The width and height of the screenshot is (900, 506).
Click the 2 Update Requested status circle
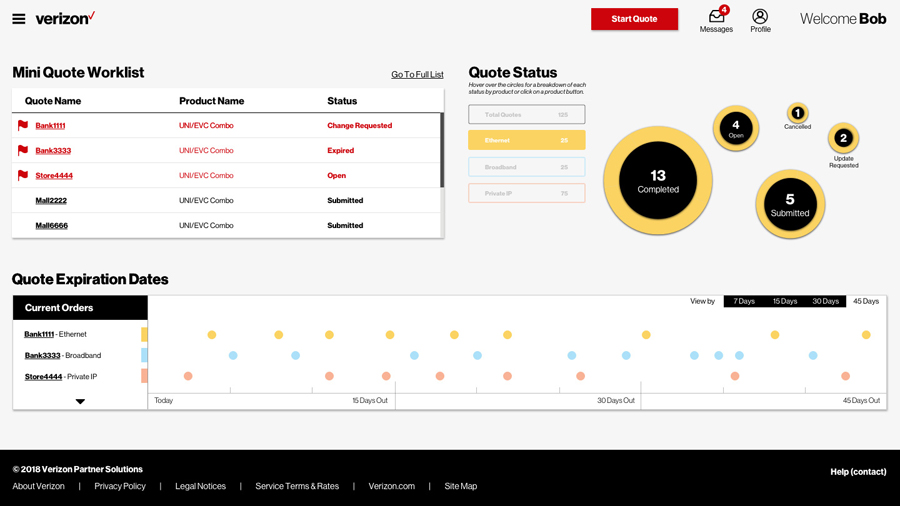click(843, 138)
